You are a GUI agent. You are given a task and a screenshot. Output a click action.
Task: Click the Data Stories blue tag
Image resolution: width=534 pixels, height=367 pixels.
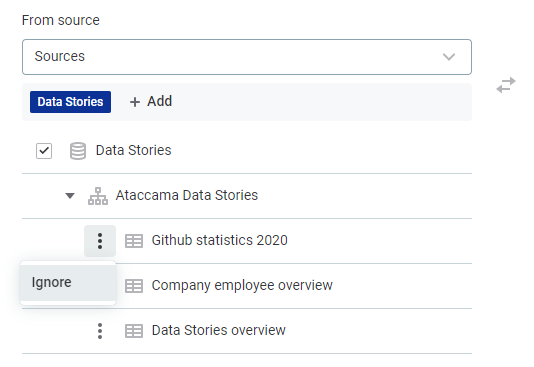(x=70, y=102)
